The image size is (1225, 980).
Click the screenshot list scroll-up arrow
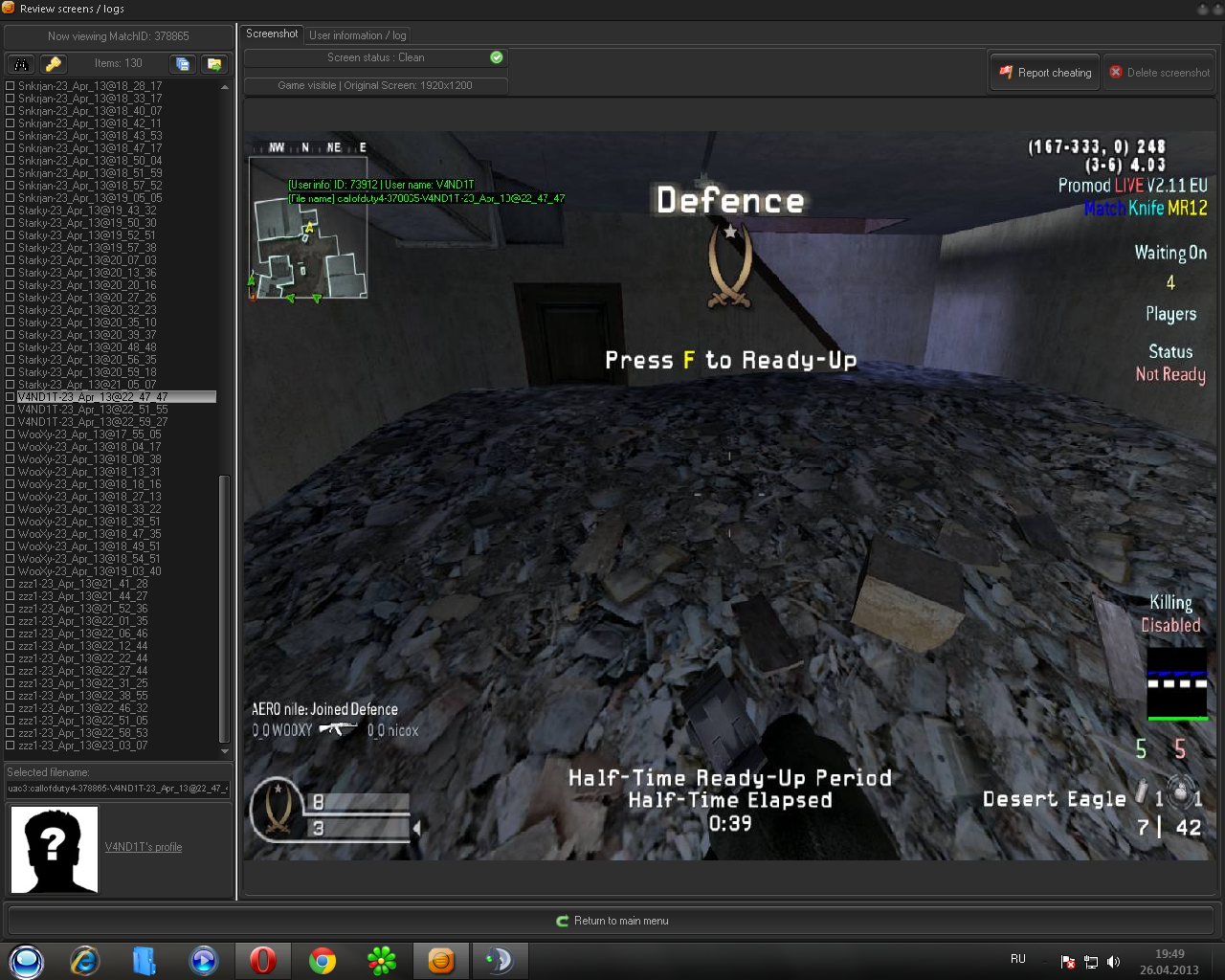[225, 87]
